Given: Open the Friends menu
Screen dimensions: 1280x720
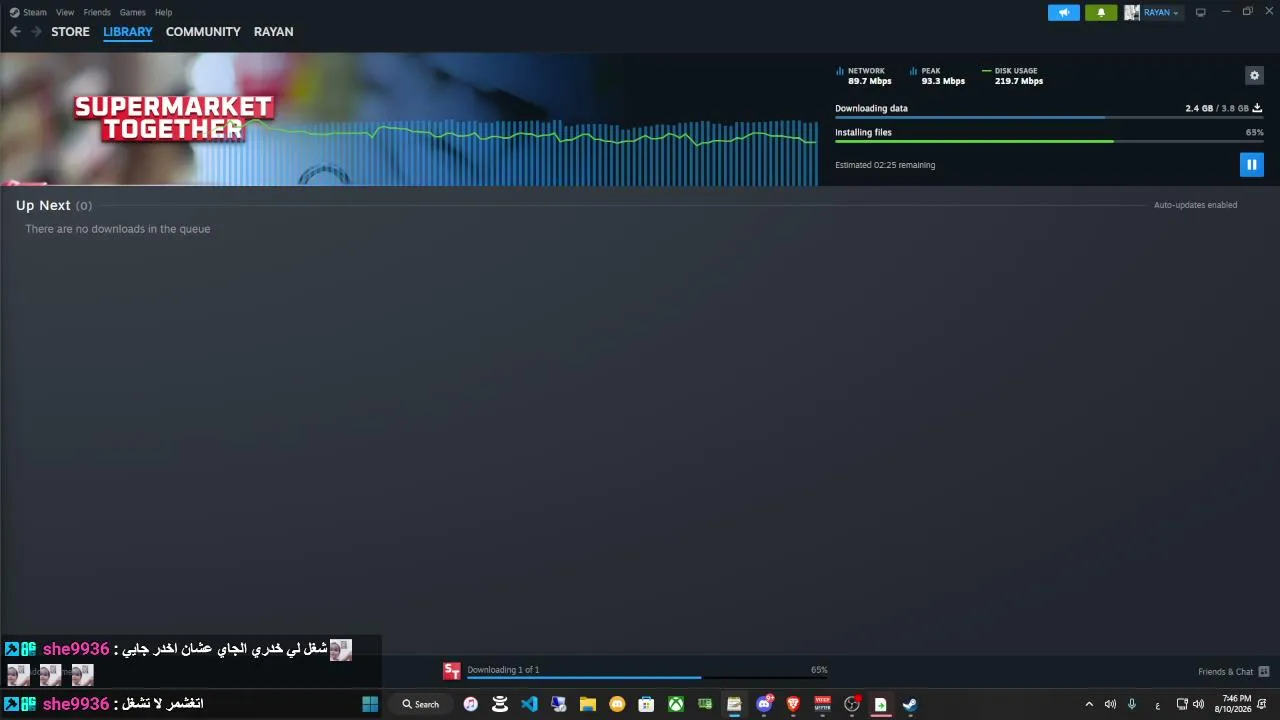Looking at the screenshot, I should [x=97, y=12].
